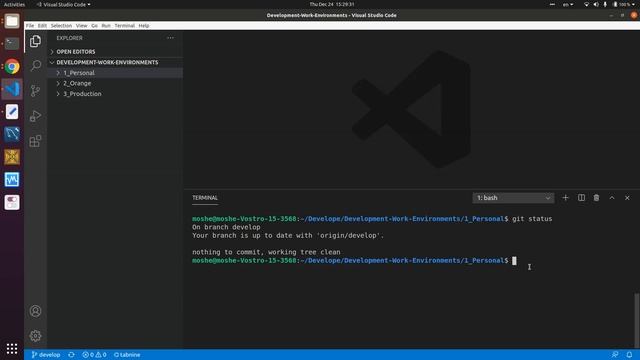
Task: Show Applications grid in the dock
Action: [x=12, y=348]
